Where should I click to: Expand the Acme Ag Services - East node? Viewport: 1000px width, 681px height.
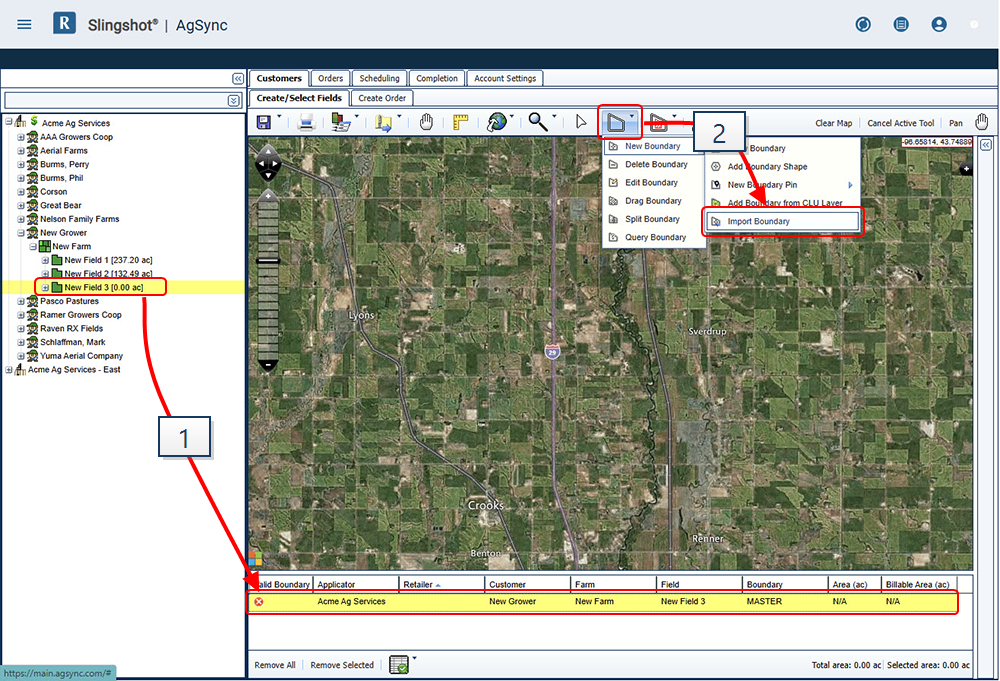click(x=8, y=370)
